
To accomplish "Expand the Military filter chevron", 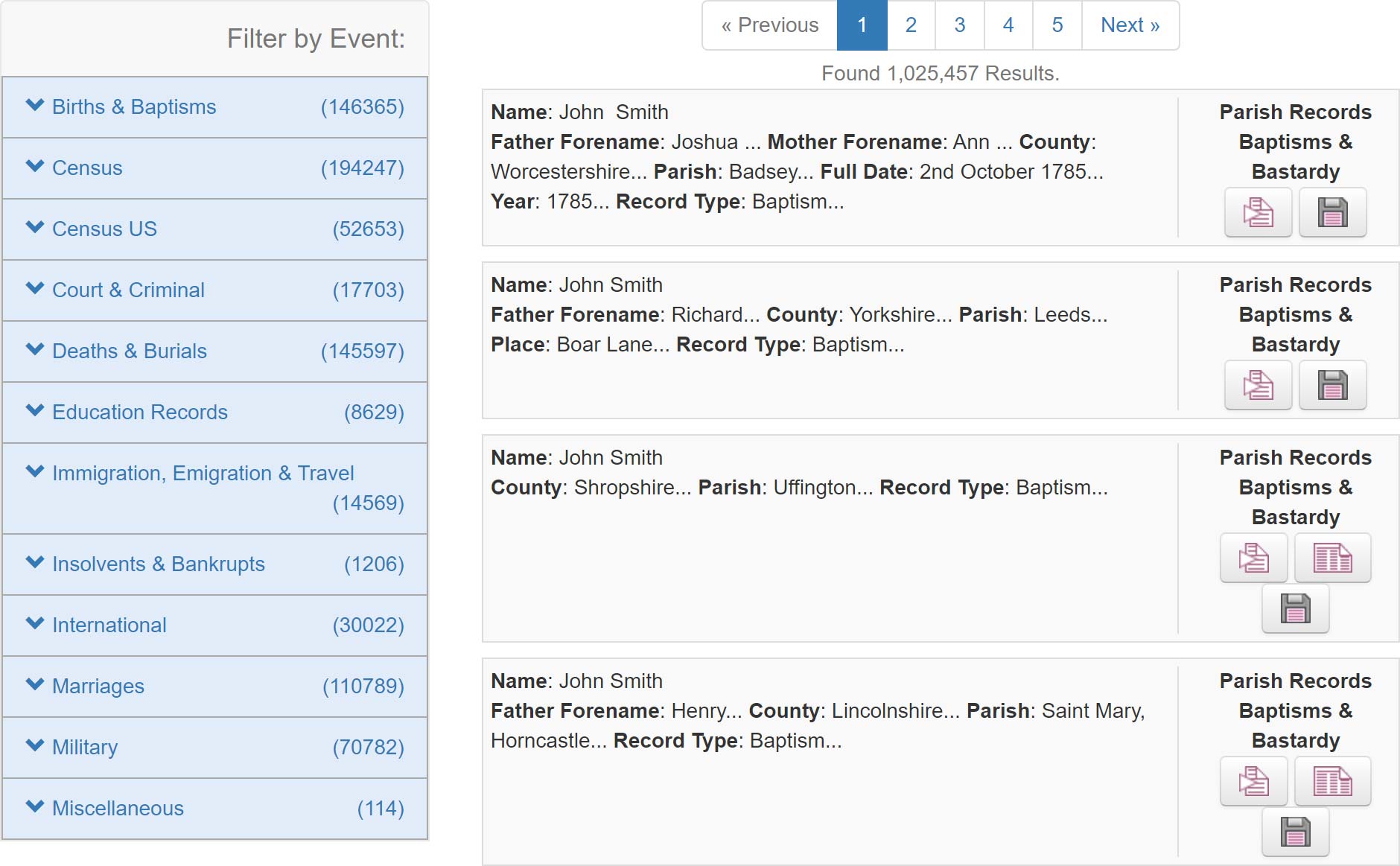I will click(x=35, y=745).
